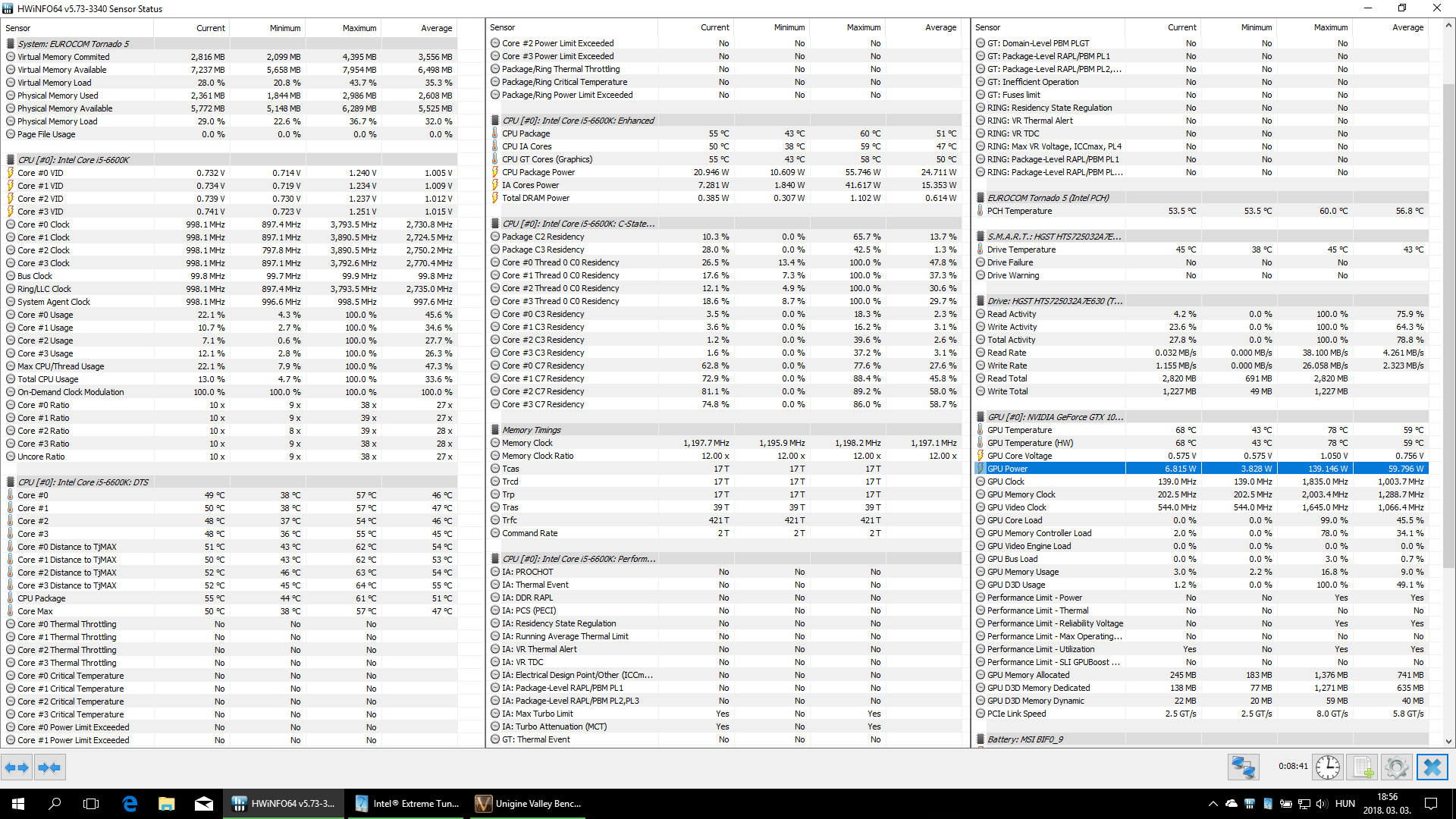Select the 0:08:41 elapsed time readout
Viewport: 1456px width, 819px height.
[x=1293, y=767]
